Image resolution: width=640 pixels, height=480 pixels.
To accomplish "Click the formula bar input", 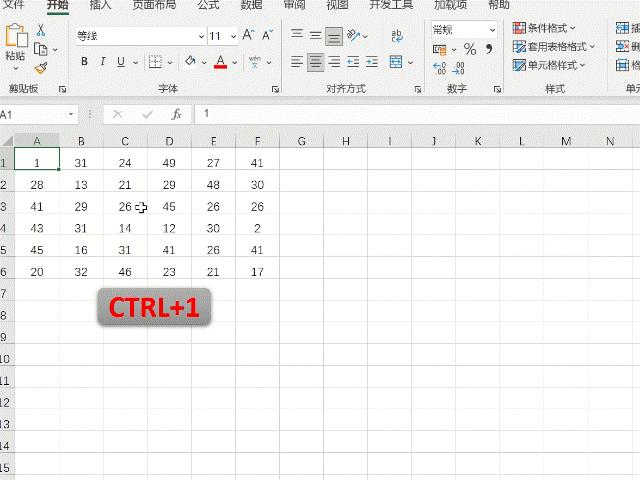I will 417,114.
